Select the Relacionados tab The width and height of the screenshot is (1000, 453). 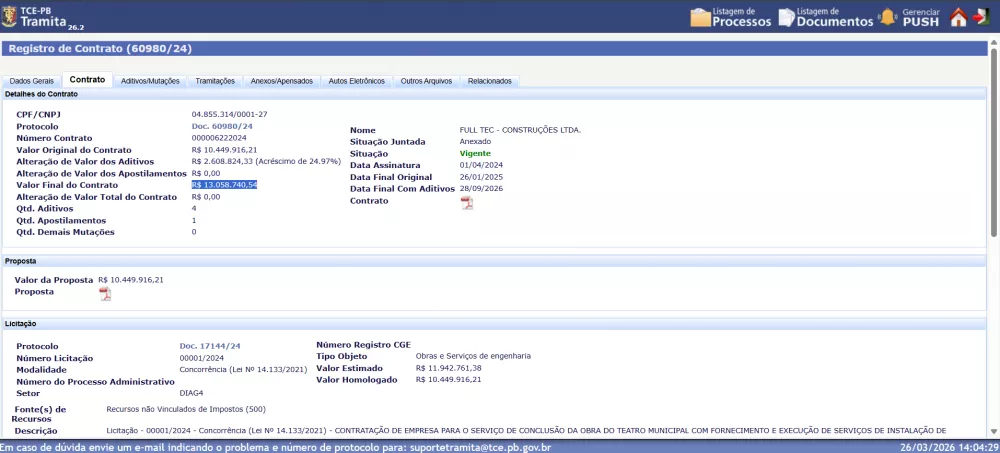[x=489, y=81]
